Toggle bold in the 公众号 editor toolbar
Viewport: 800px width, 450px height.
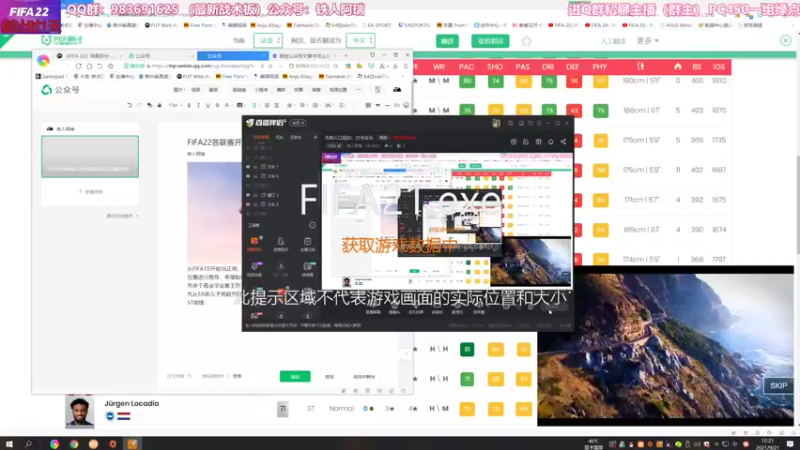coord(189,105)
